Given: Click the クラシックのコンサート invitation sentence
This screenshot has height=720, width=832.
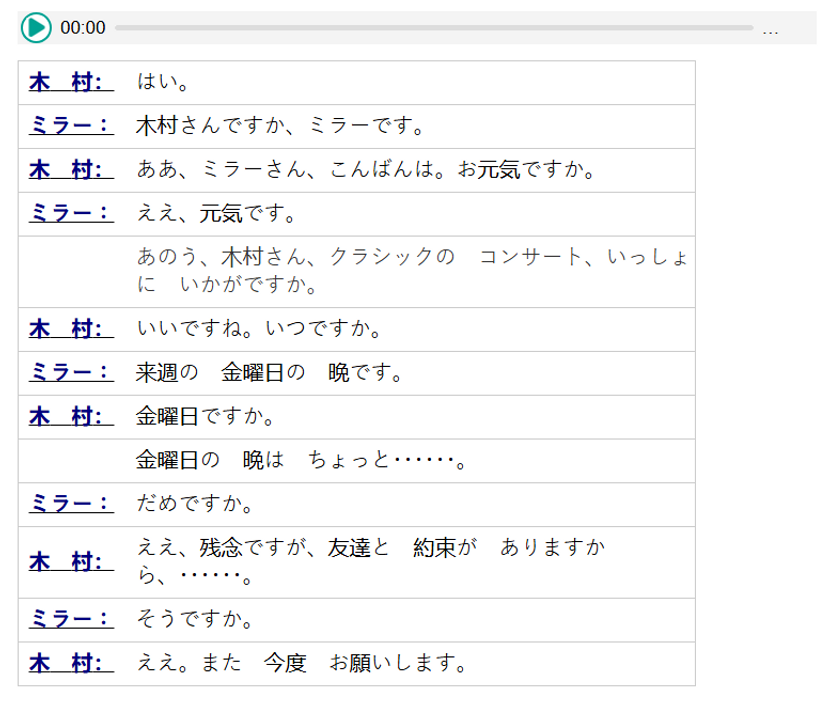Looking at the screenshot, I should tap(411, 271).
